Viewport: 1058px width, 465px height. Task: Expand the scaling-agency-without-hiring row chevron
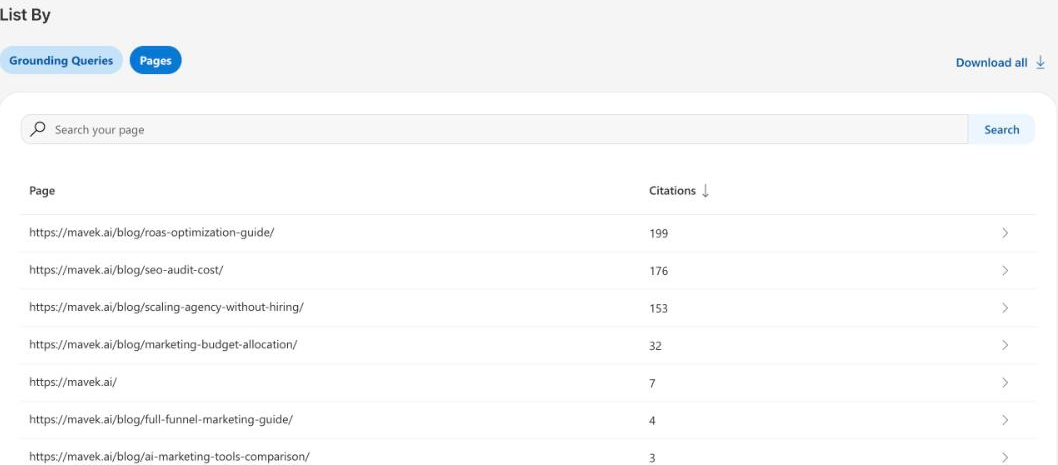[x=1005, y=308]
